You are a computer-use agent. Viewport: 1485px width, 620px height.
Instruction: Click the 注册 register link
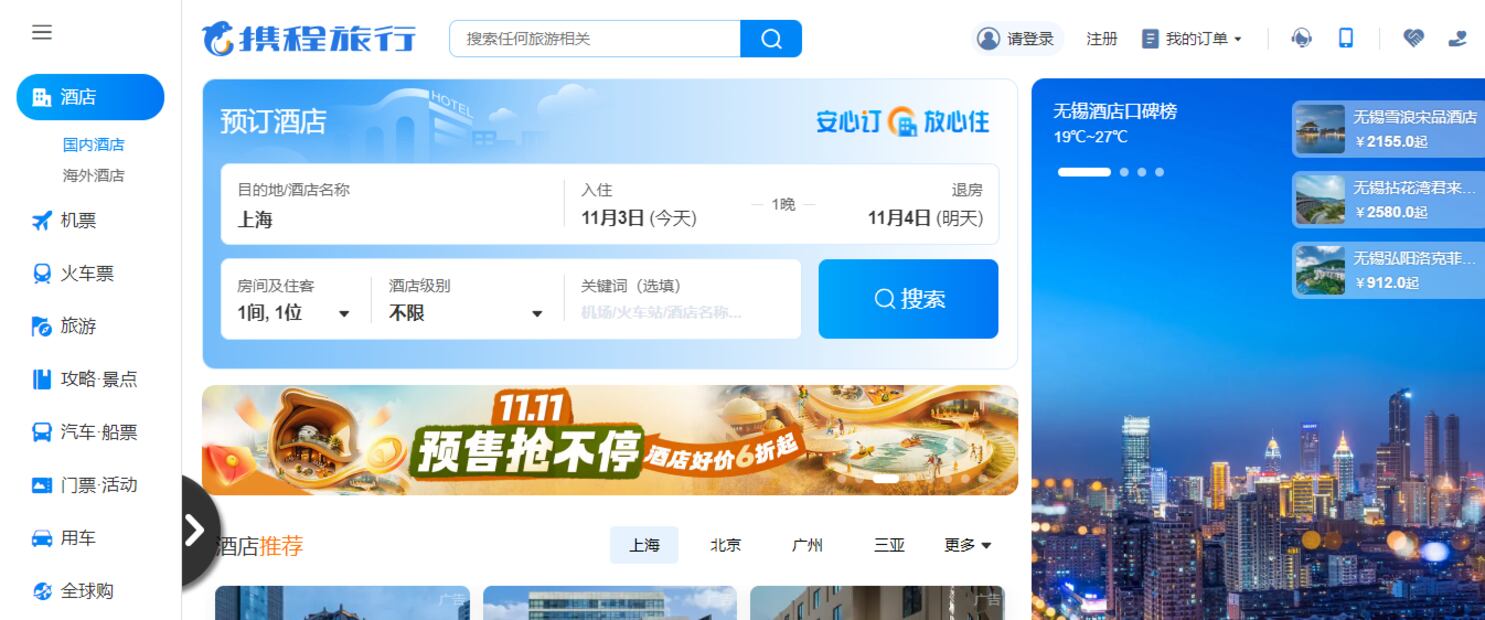[1102, 39]
